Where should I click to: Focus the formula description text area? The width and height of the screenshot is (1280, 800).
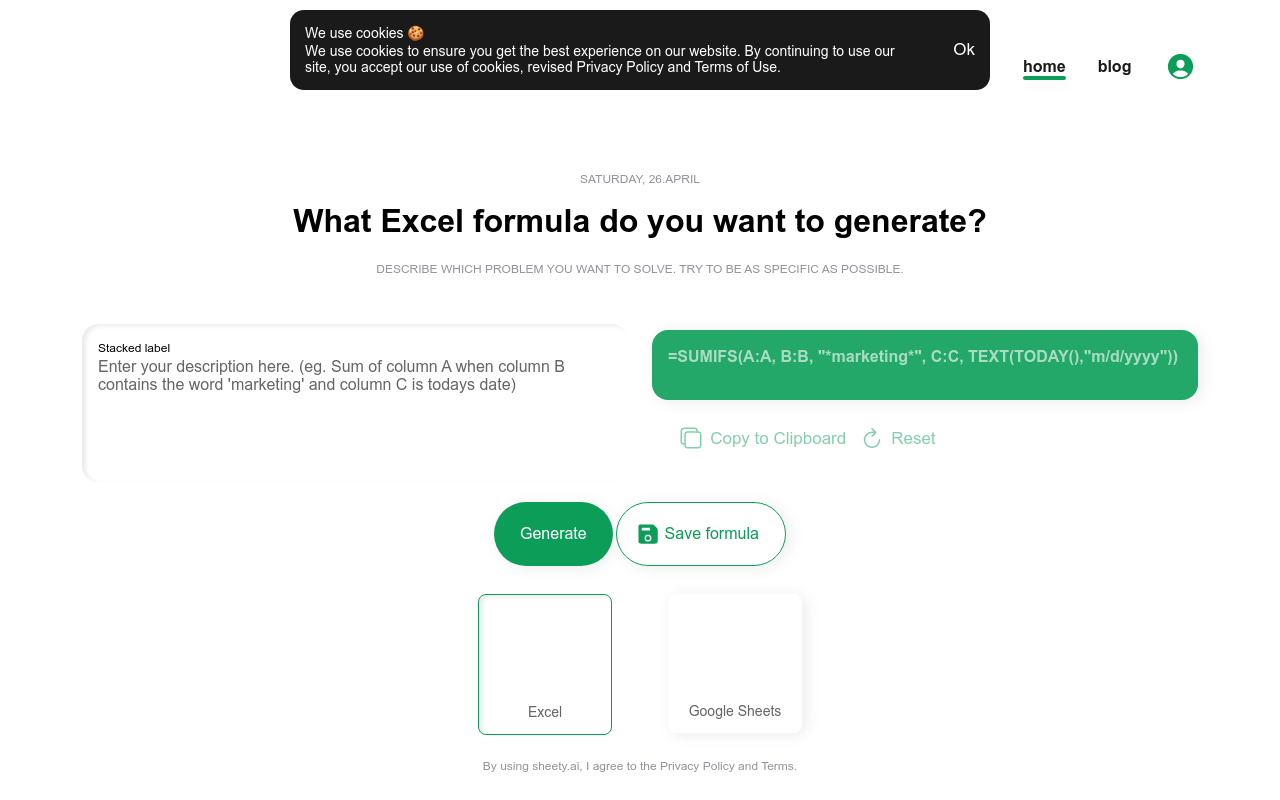tap(355, 403)
